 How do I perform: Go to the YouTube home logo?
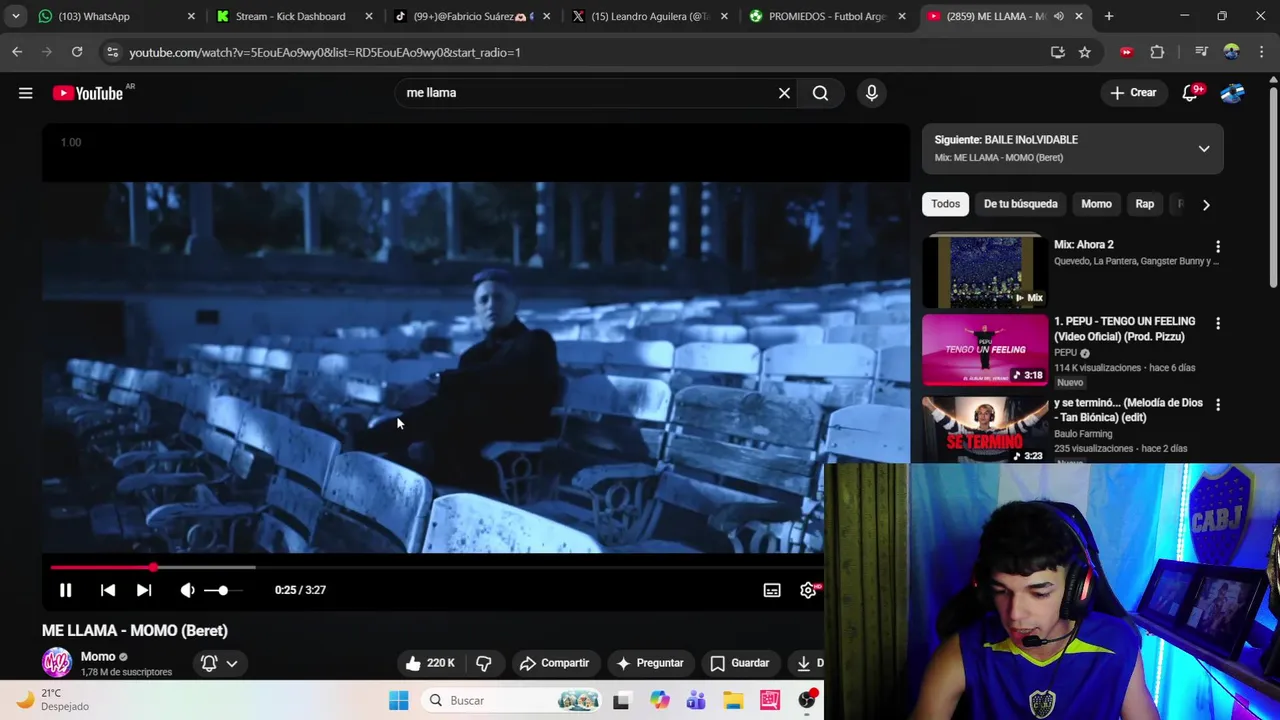88,93
